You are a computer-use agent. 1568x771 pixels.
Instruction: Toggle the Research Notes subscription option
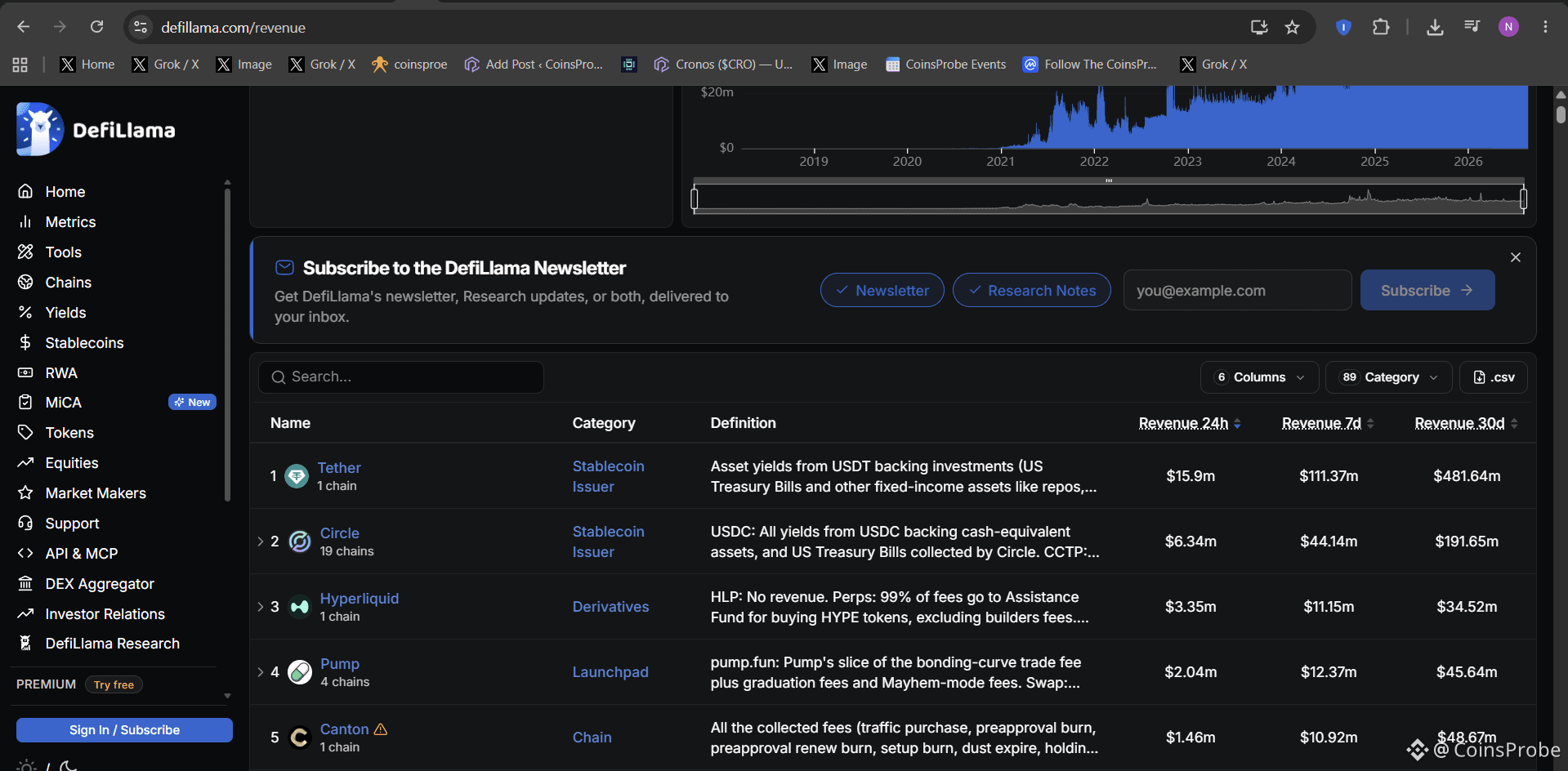pyautogui.click(x=1031, y=291)
